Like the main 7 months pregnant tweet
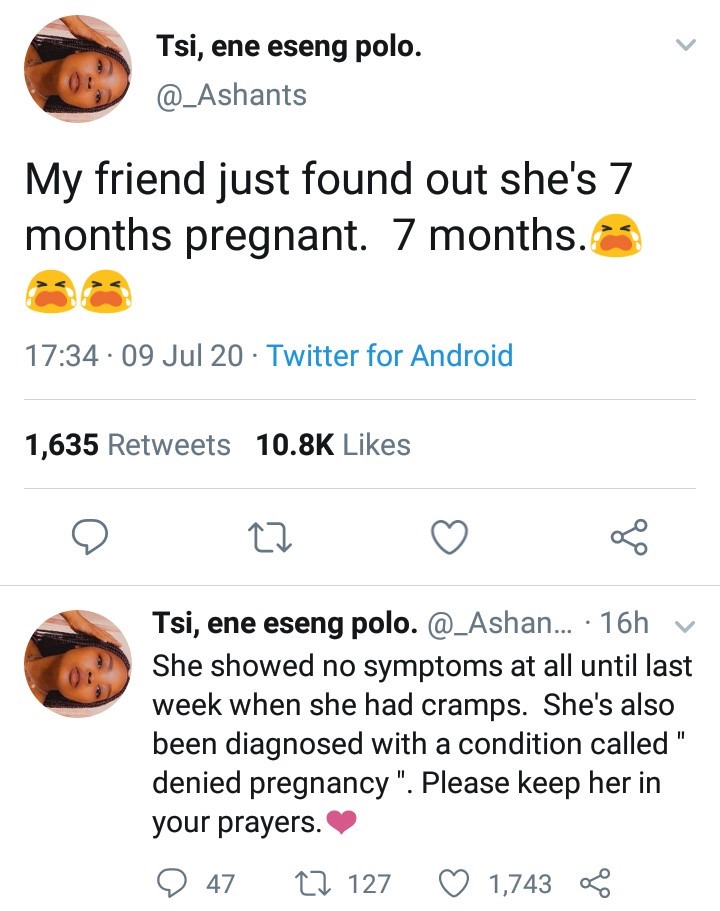Viewport: 720px width, 911px height. pyautogui.click(x=450, y=537)
